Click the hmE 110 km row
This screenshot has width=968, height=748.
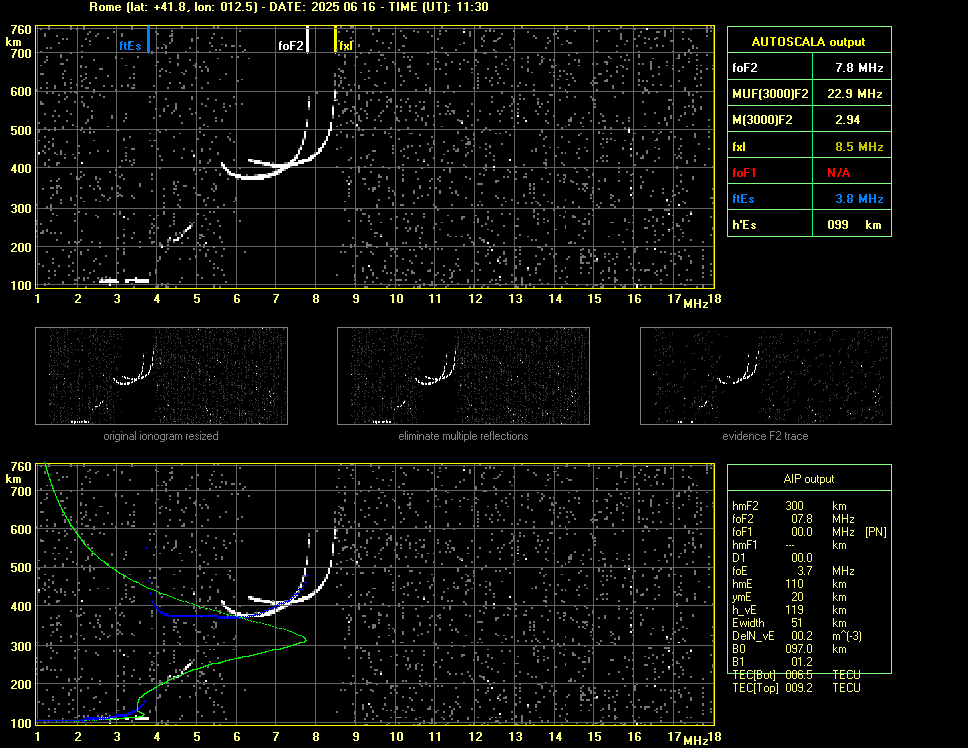(x=790, y=584)
